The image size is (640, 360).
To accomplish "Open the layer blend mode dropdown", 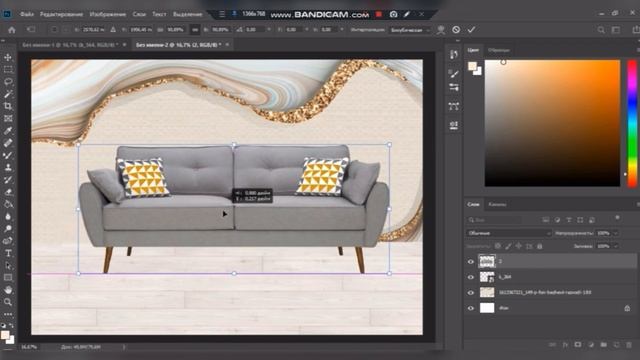I will coord(509,233).
